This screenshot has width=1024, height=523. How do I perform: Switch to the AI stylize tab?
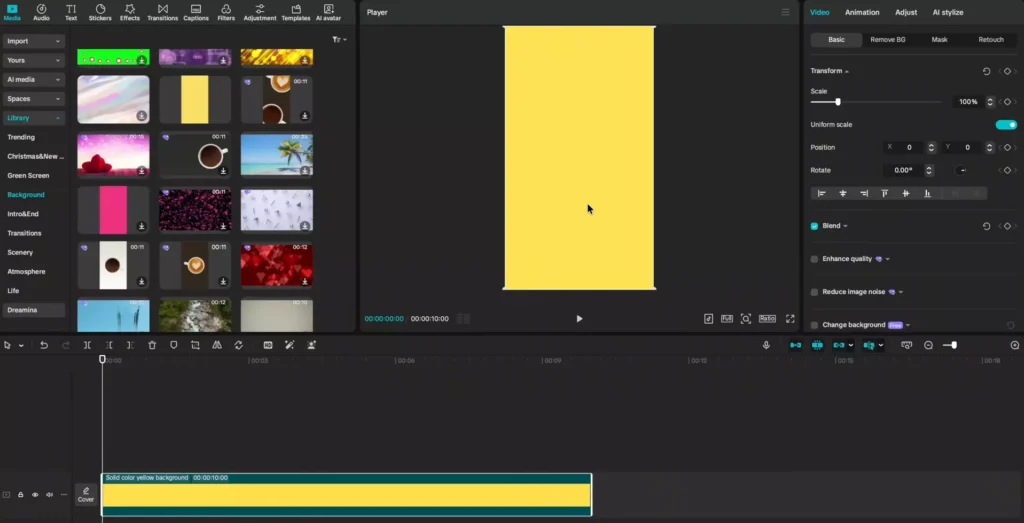(948, 12)
